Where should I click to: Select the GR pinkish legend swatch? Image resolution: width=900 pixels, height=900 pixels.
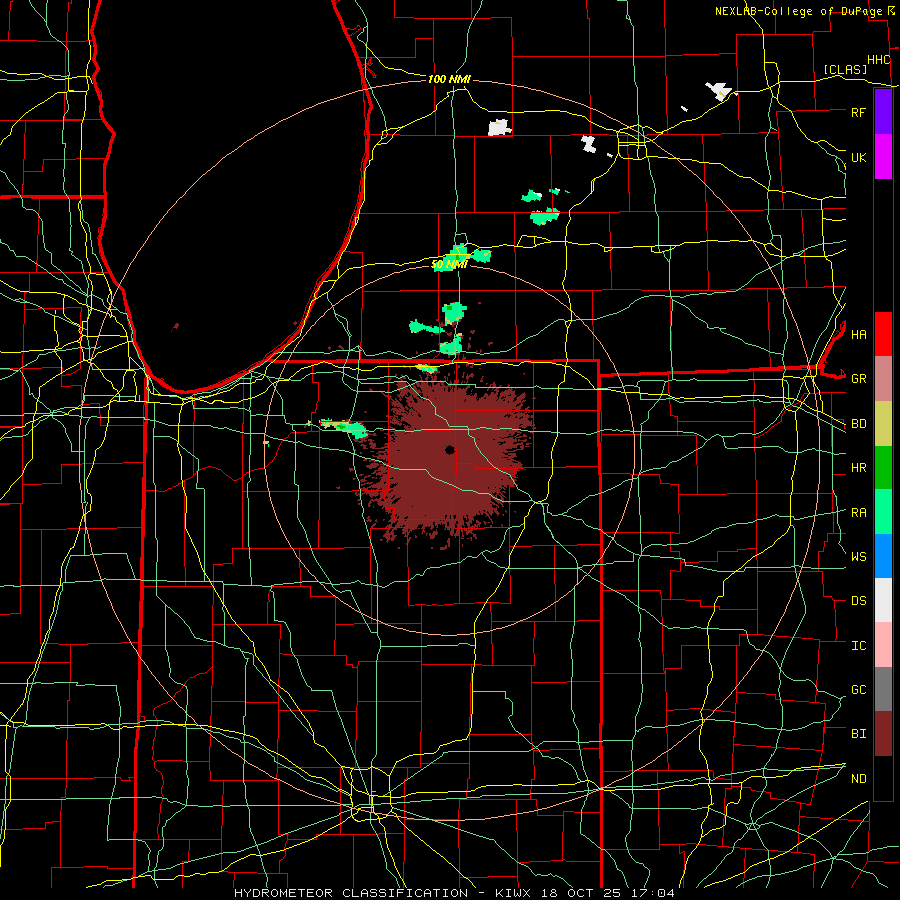(x=883, y=379)
